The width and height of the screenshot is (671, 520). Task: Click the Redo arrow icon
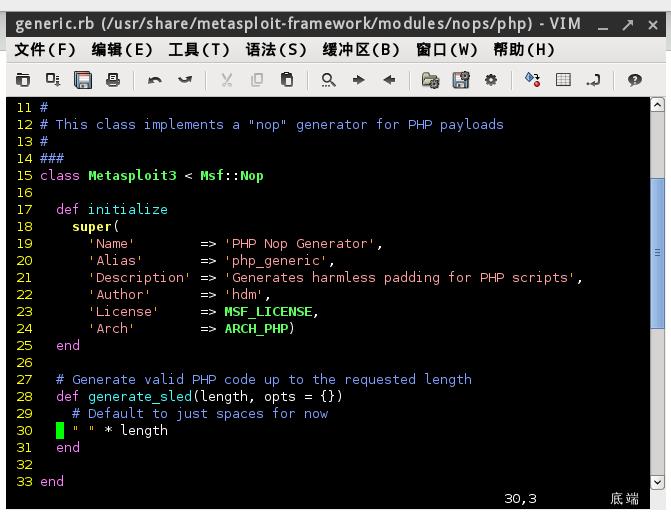[x=185, y=80]
